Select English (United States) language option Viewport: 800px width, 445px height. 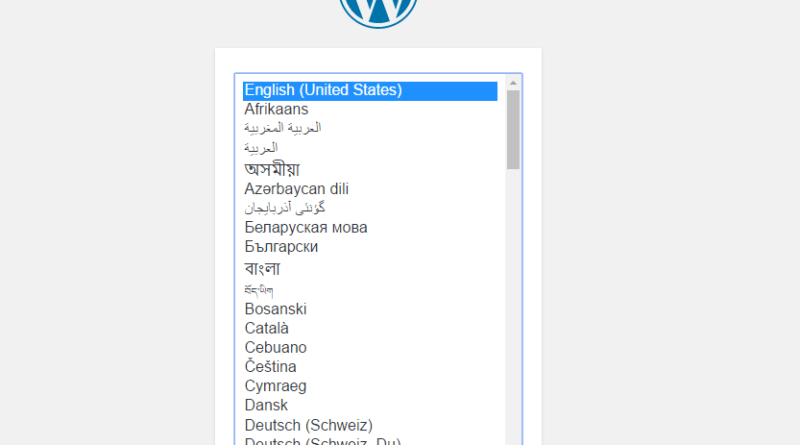pos(323,90)
